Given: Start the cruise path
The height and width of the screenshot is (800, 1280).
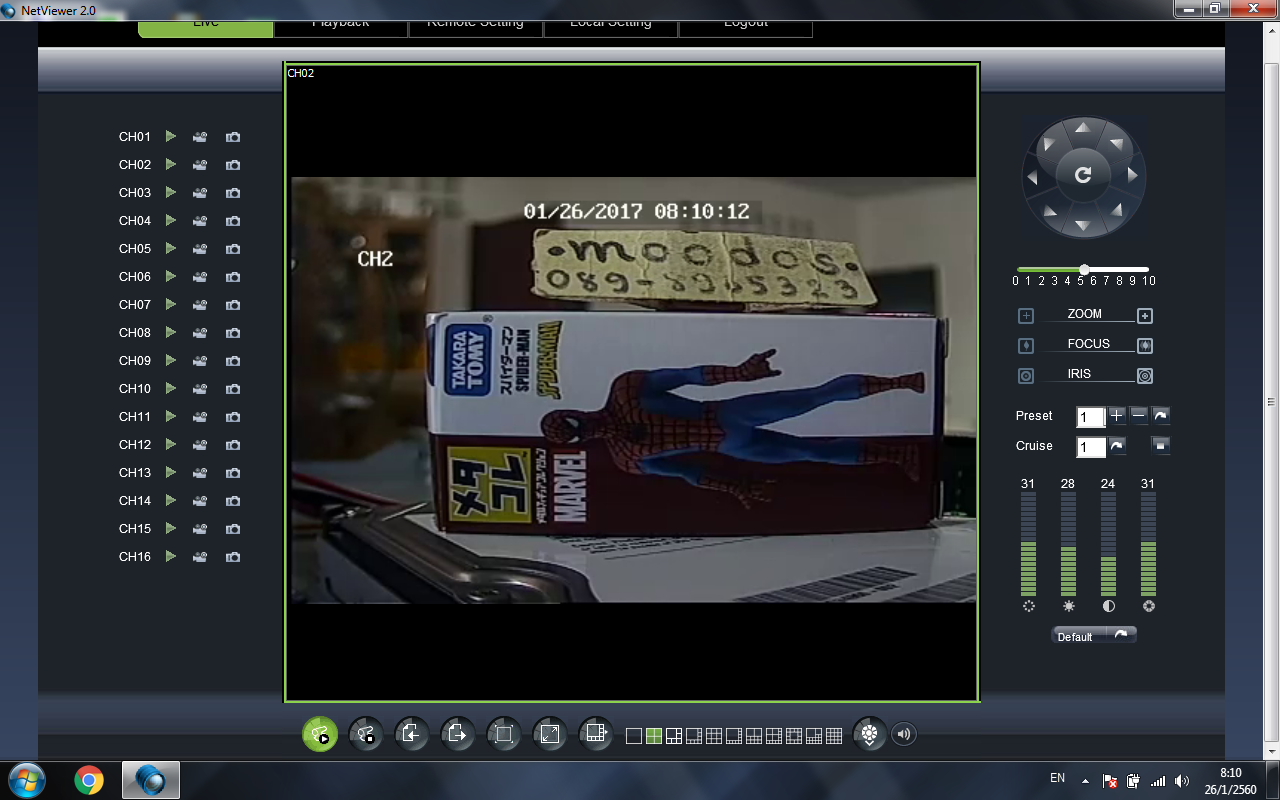Looking at the screenshot, I should (x=1117, y=445).
